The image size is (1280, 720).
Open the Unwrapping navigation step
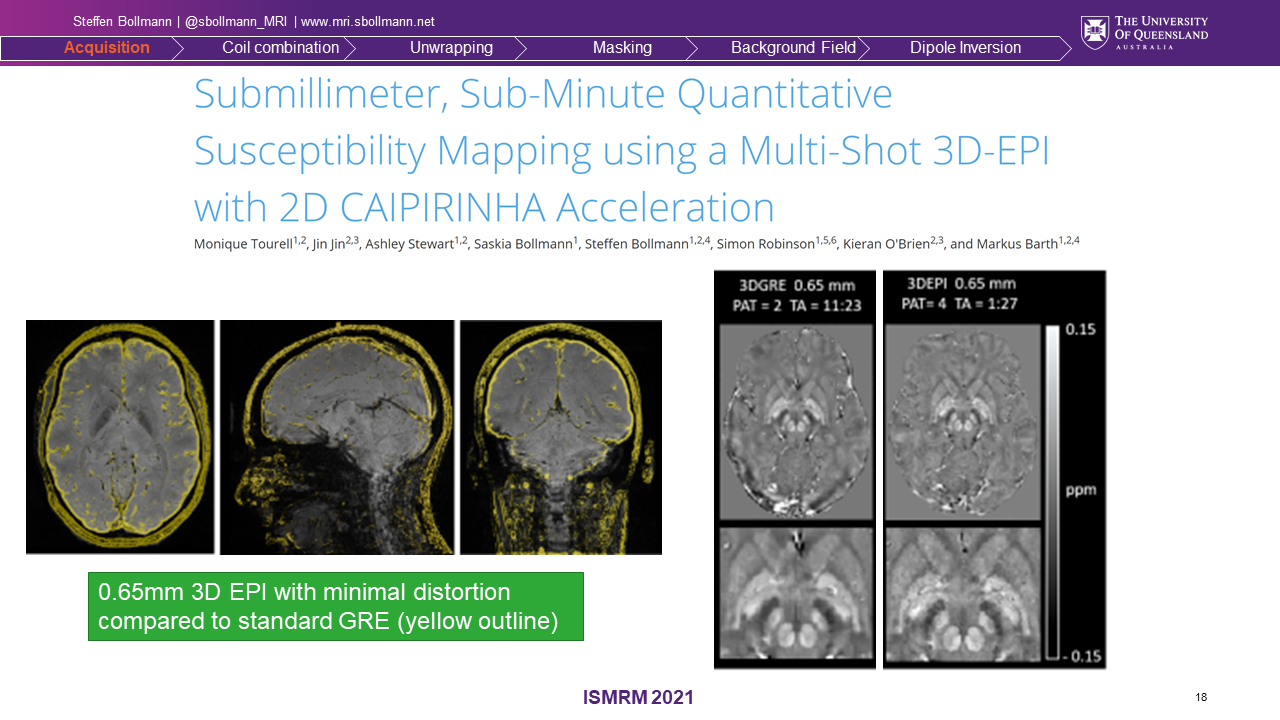coord(451,48)
